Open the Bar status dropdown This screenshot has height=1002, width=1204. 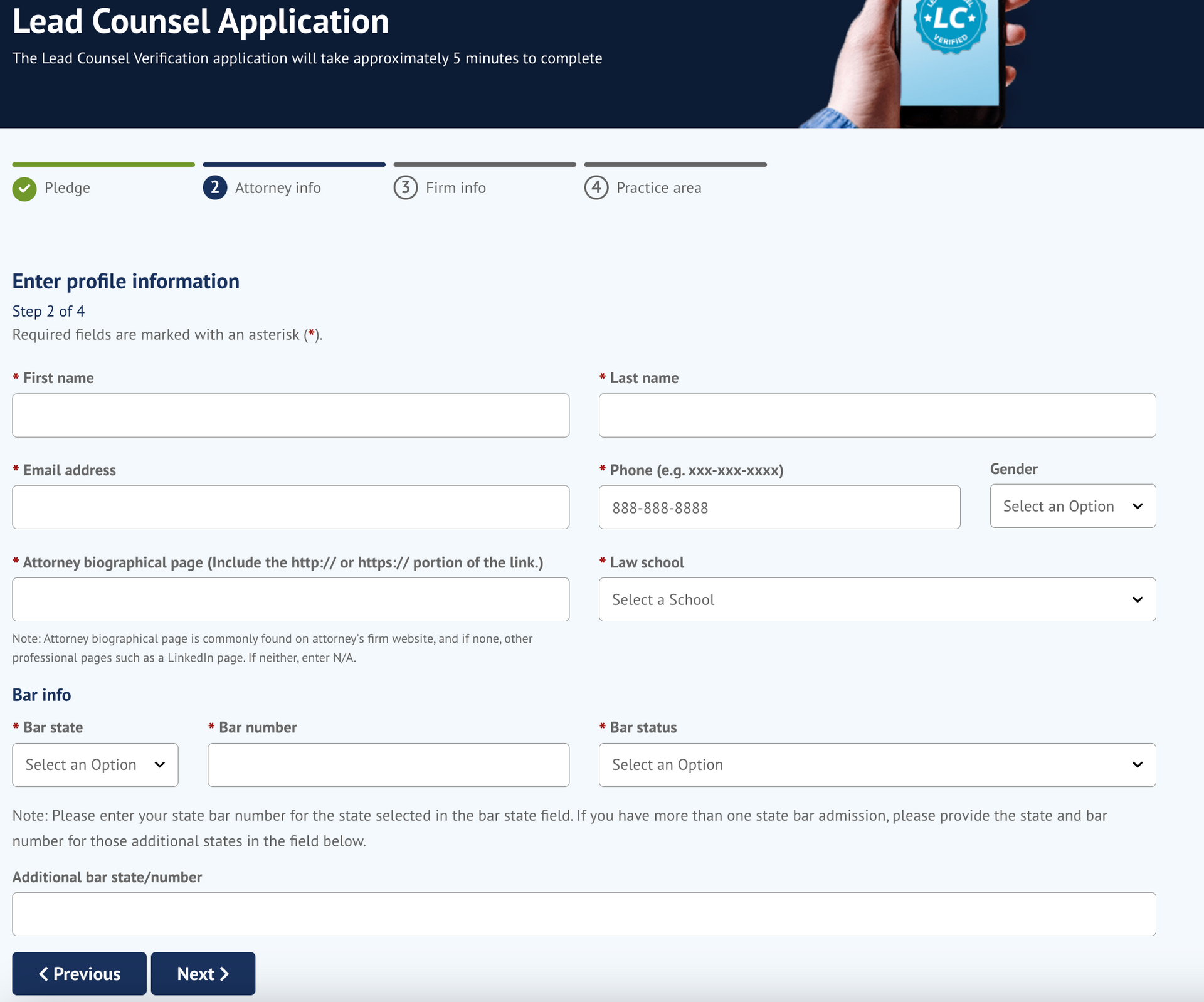click(x=877, y=765)
